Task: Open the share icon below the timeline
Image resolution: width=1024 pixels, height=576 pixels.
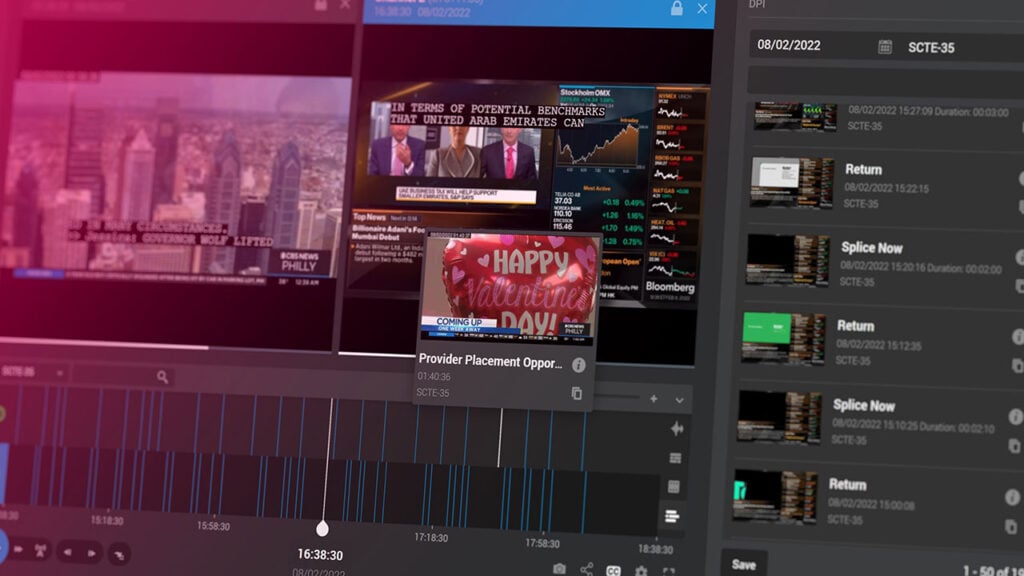Action: 586,569
